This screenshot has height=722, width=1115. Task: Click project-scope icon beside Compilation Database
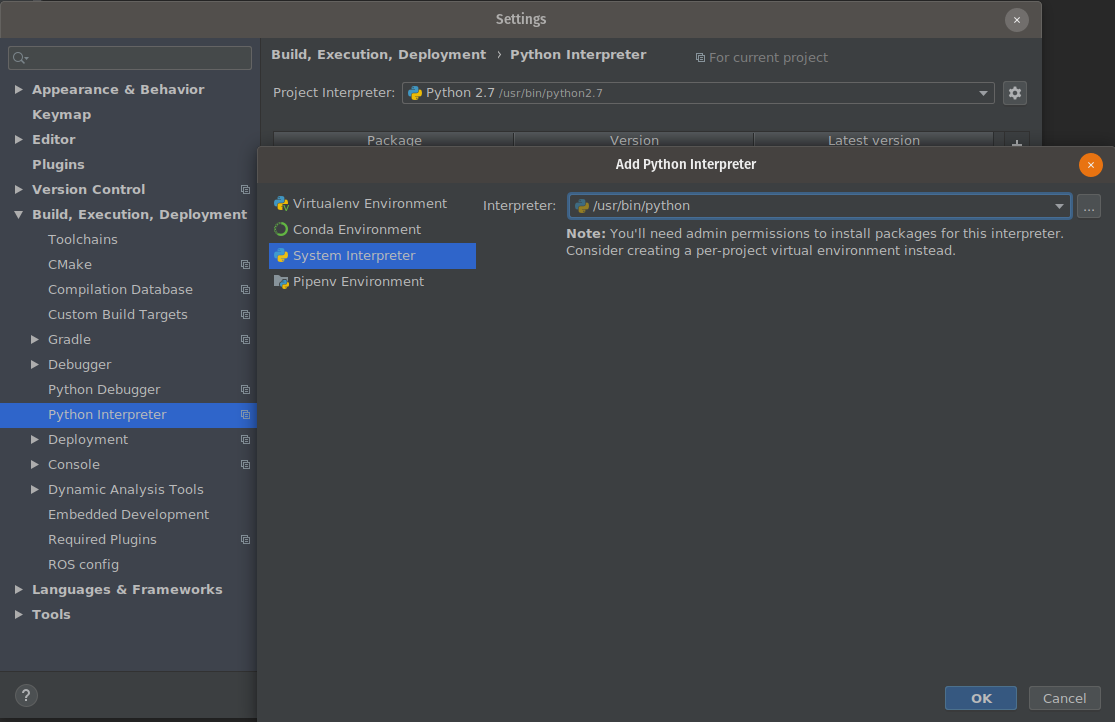coord(245,290)
